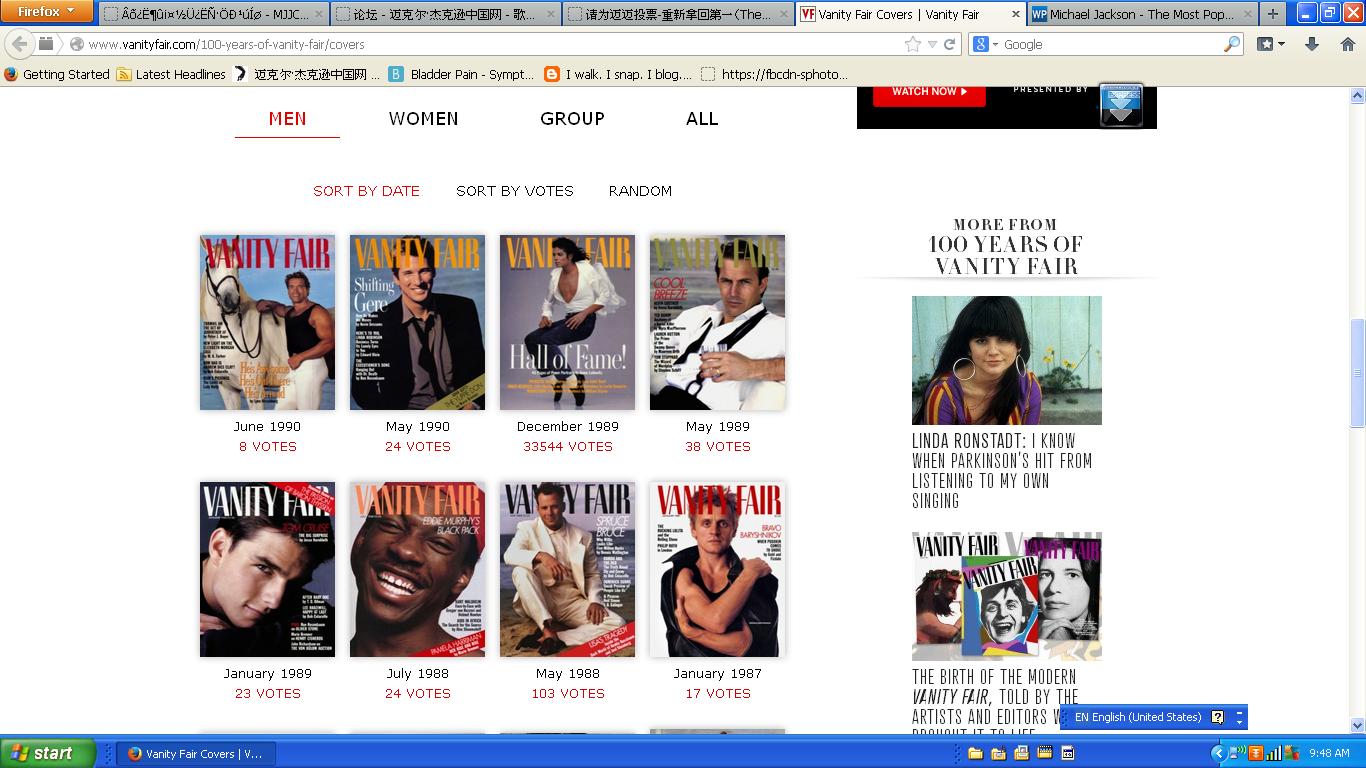Click the film strip icon in the taskbar
This screenshot has width=1366, height=768.
pyautogui.click(x=1044, y=753)
